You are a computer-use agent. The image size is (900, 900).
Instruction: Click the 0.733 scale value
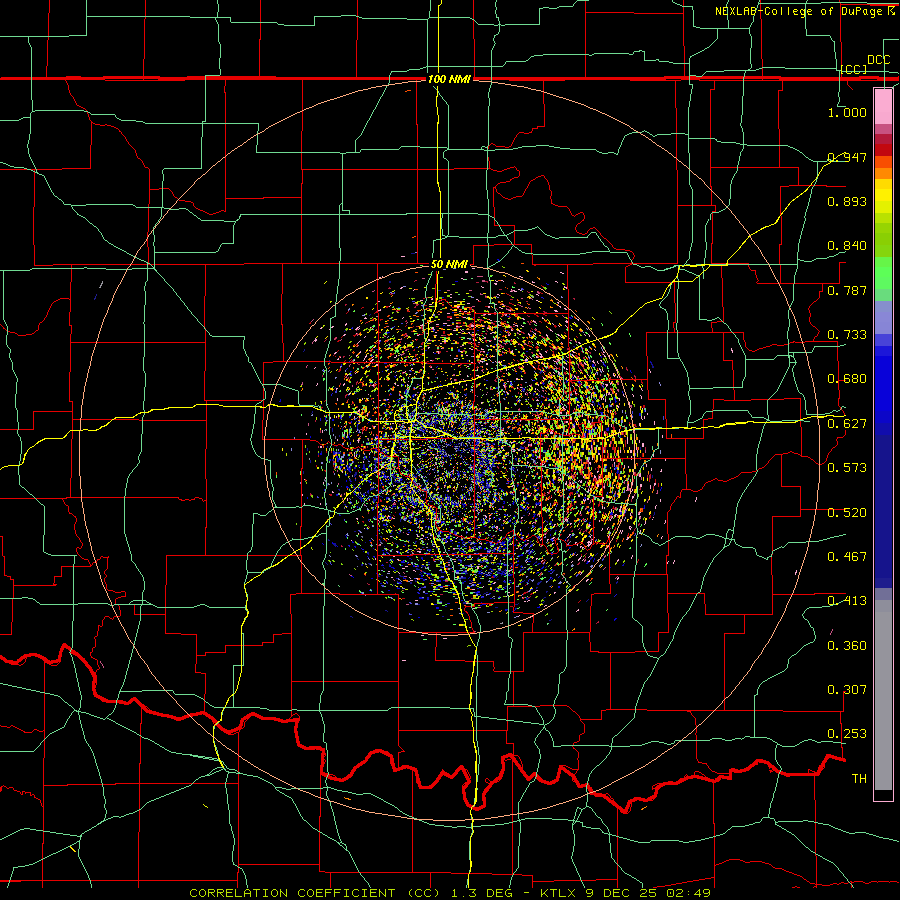(x=847, y=334)
